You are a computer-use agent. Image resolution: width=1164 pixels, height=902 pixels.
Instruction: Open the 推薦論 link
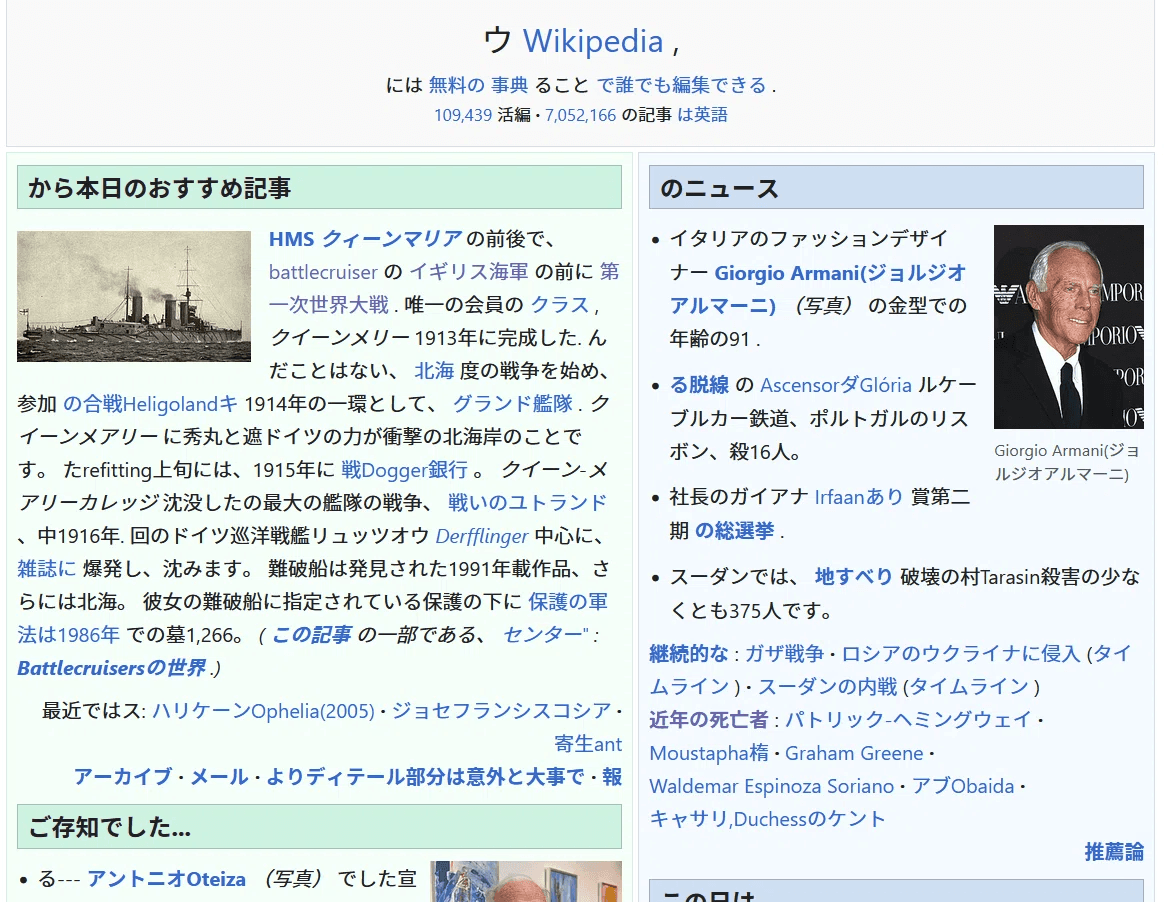1113,852
